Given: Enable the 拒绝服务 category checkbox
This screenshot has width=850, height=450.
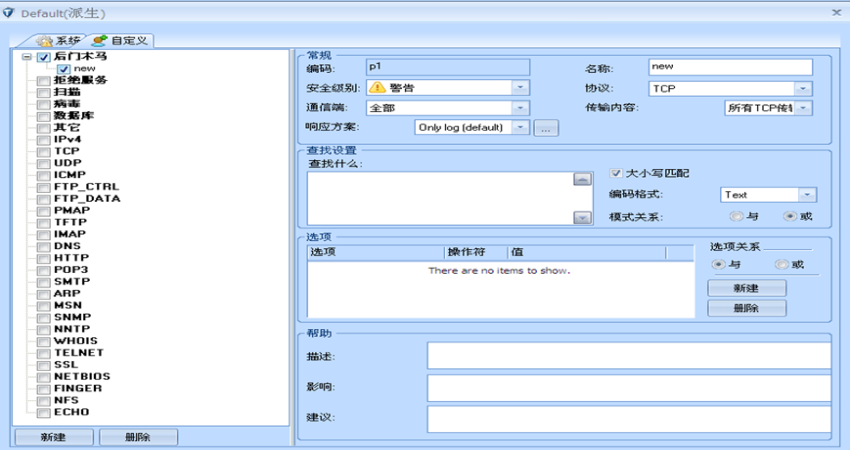Looking at the screenshot, I should pyautogui.click(x=43, y=80).
